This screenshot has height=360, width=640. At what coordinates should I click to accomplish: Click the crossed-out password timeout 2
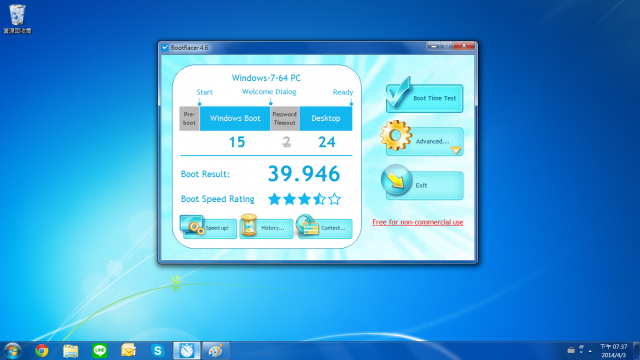tap(287, 142)
